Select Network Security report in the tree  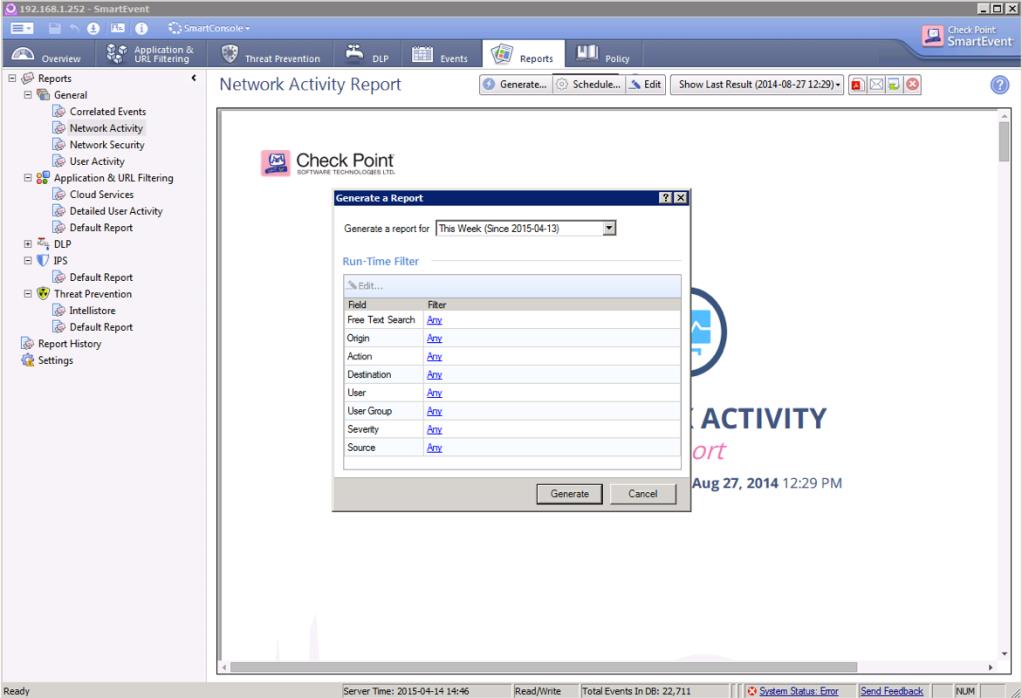107,145
